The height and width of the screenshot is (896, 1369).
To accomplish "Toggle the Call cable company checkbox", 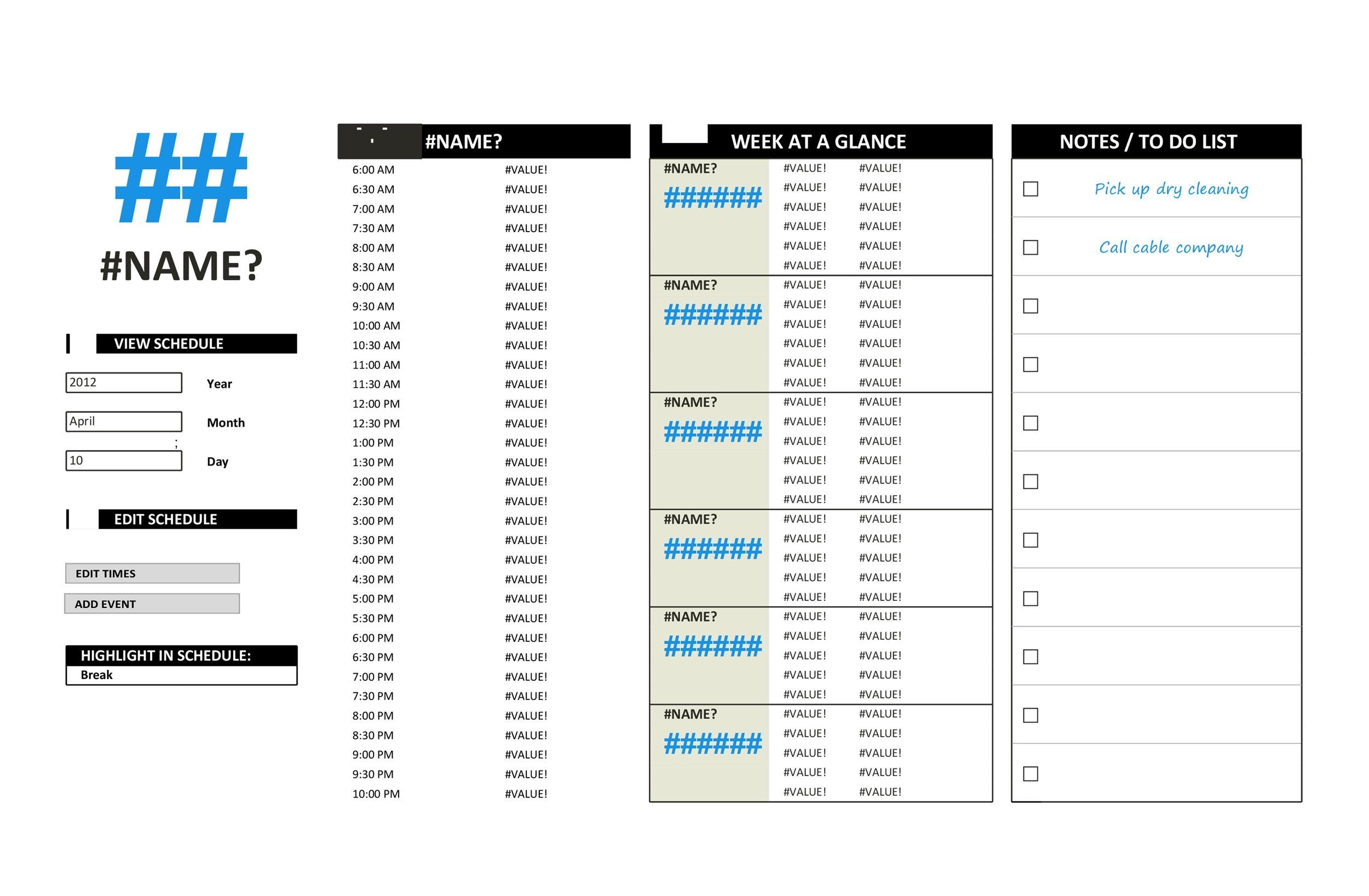I will 1033,247.
